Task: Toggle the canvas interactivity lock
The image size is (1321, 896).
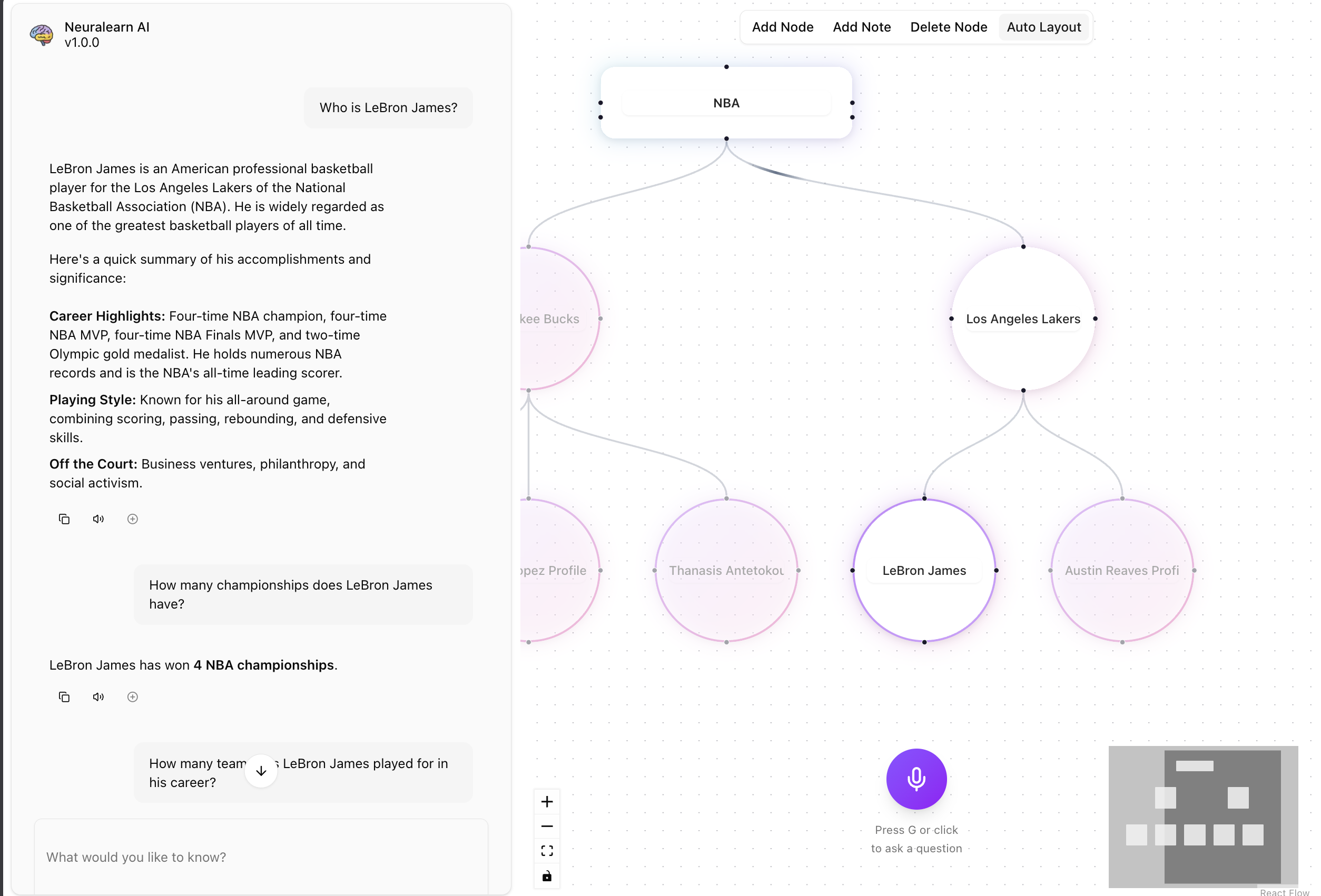Action: pos(547,875)
